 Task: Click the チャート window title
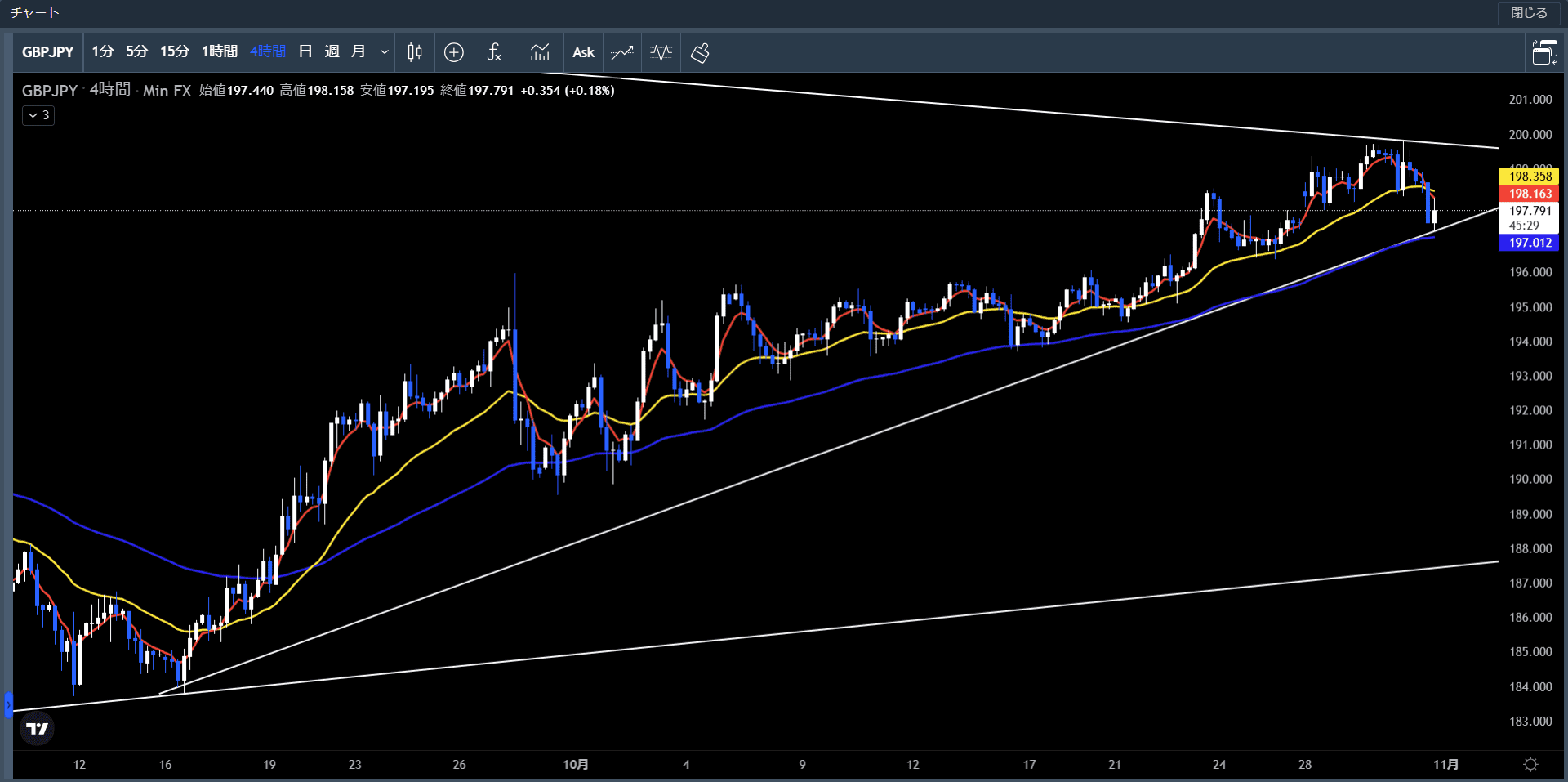(34, 13)
